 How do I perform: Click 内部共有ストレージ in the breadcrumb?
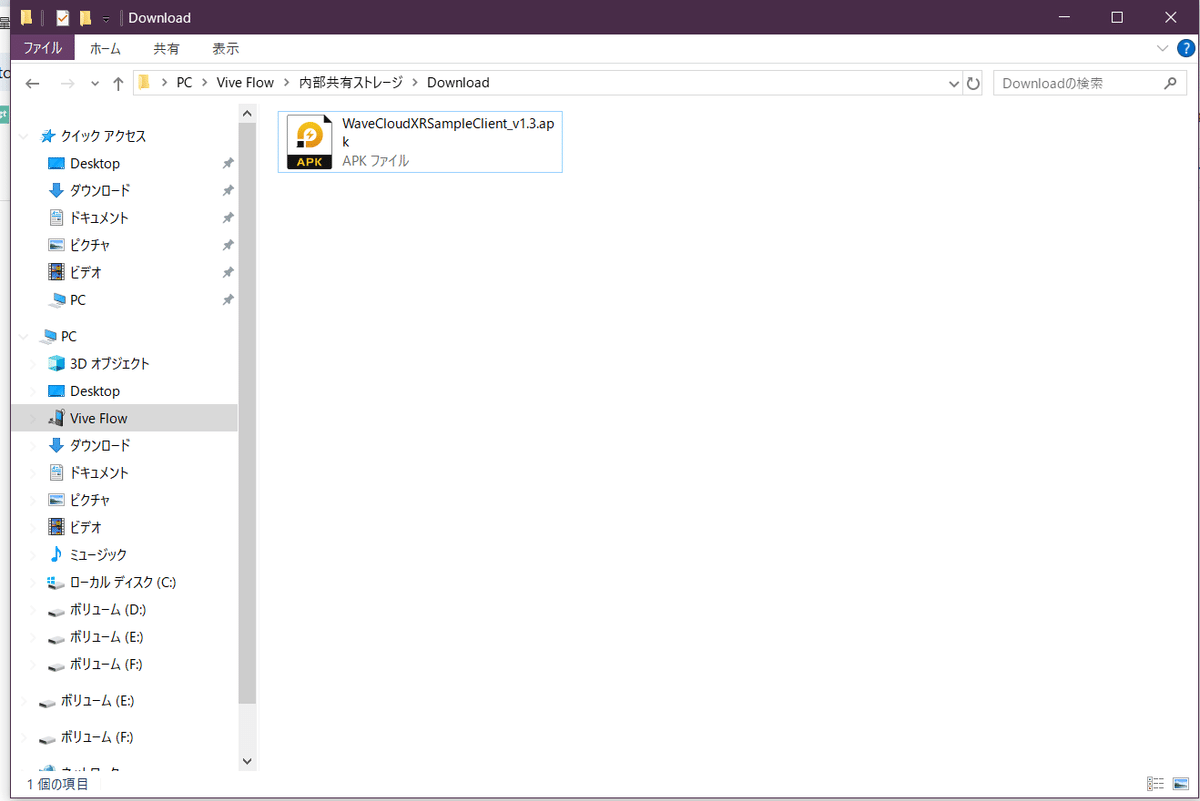(x=352, y=83)
